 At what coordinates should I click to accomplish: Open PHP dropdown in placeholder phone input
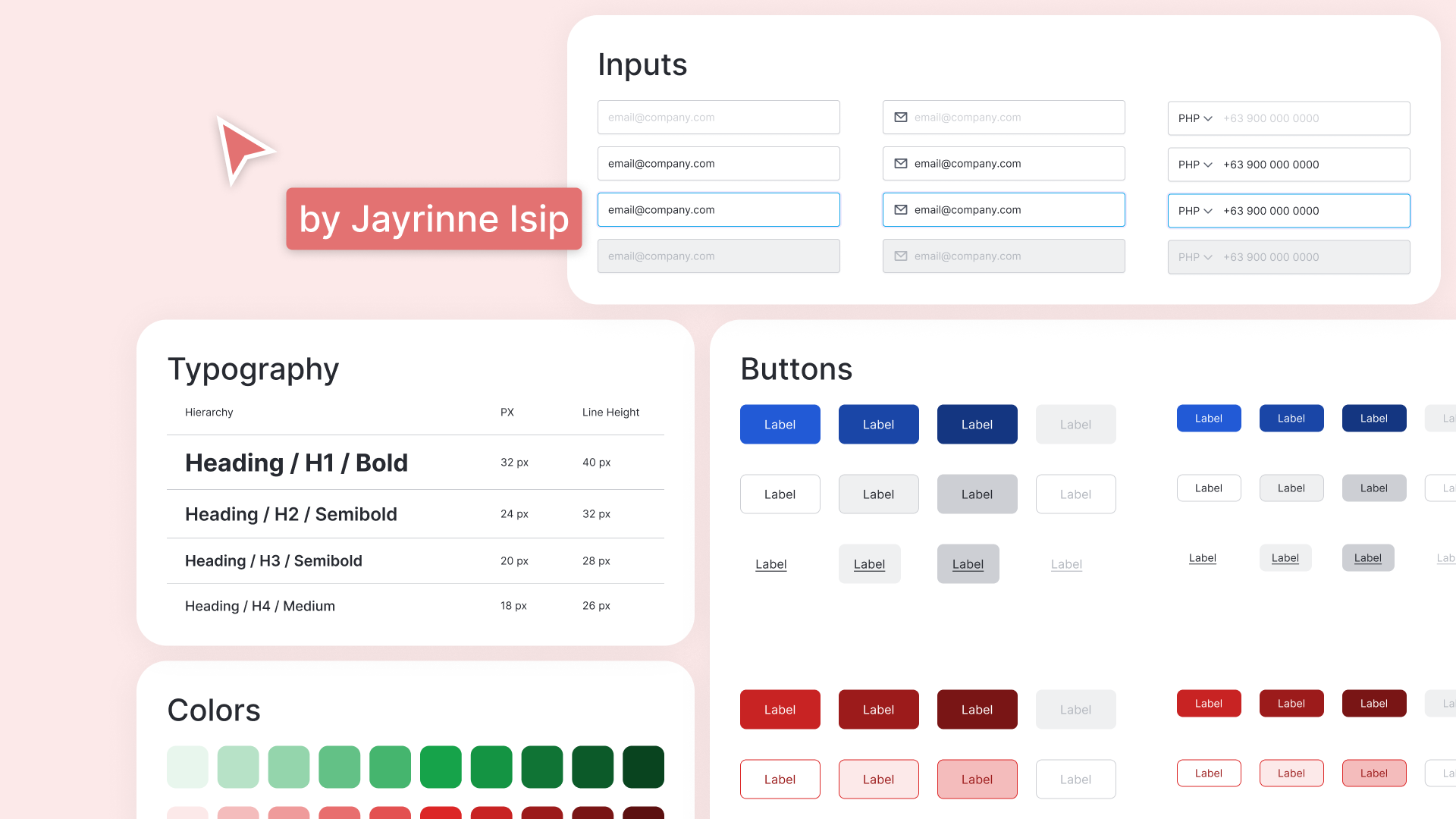click(x=1195, y=118)
